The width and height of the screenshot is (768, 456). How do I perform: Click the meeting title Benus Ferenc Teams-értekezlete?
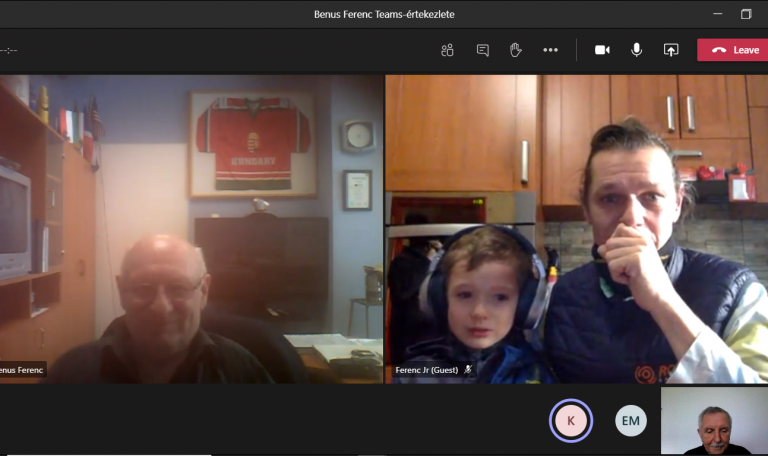384,14
